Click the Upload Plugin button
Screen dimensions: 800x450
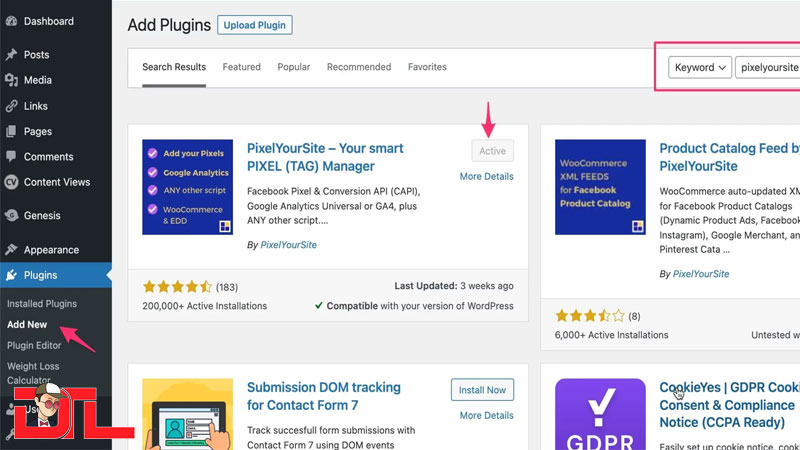pos(255,25)
